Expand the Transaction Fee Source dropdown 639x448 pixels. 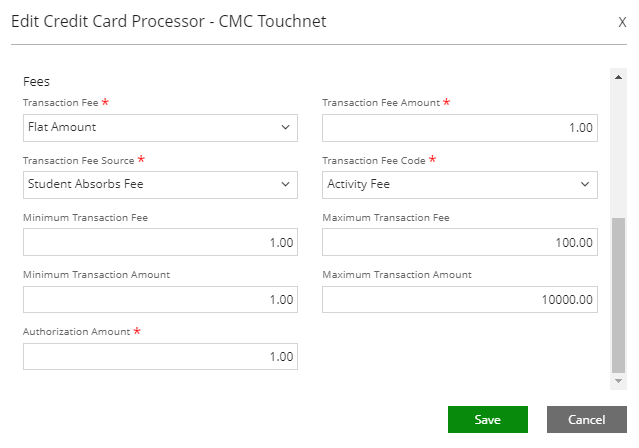pos(160,184)
